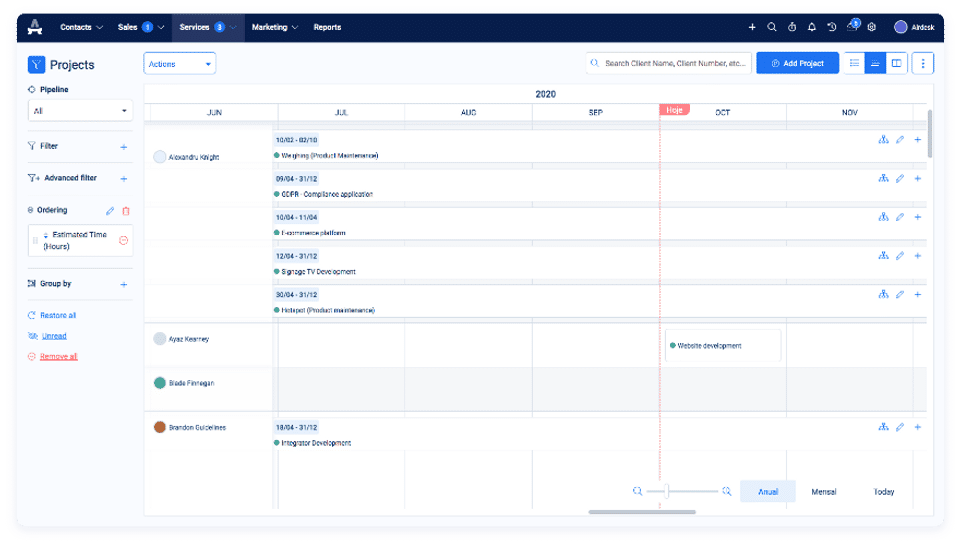Switch to the board columns view icon
Image resolution: width=960 pixels, height=545 pixels.
click(x=896, y=63)
